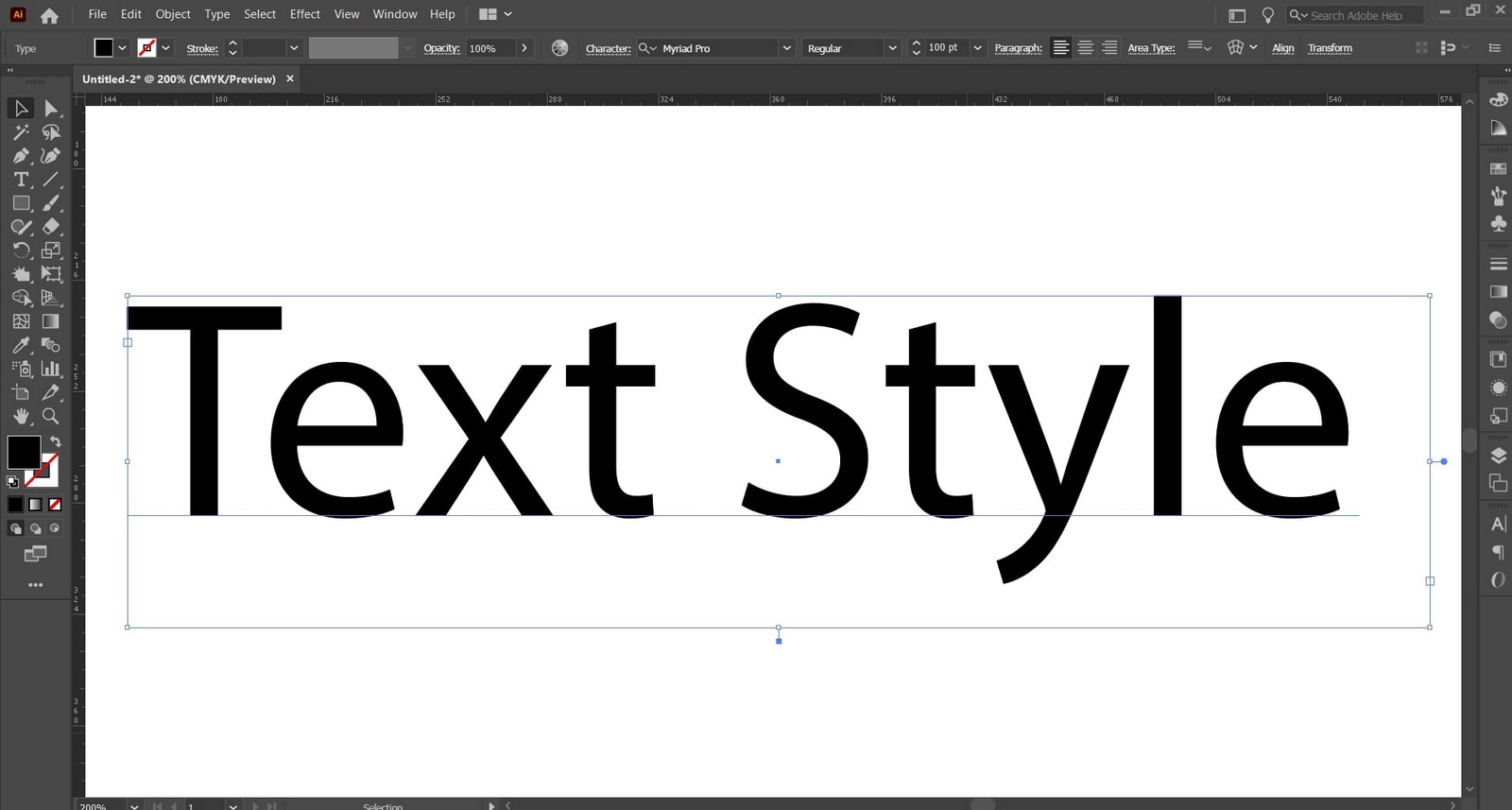
Task: Click the Transform link
Action: click(1330, 48)
